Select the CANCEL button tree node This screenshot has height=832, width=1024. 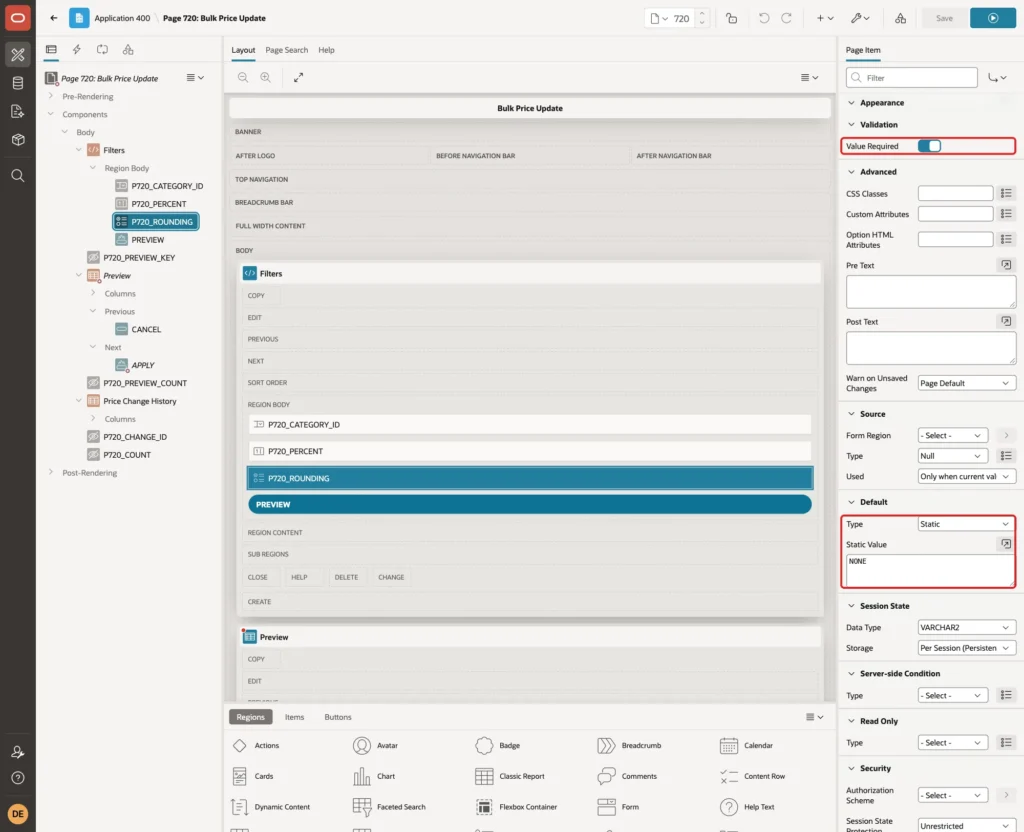[x=146, y=329]
